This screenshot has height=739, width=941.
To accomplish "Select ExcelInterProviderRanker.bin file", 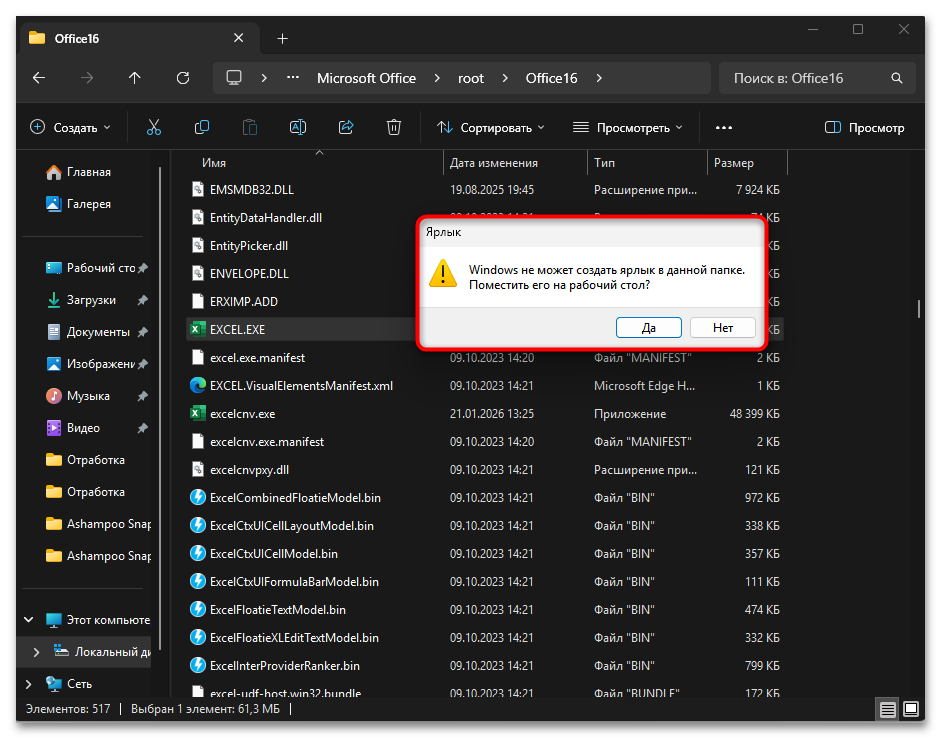I will coord(486,666).
